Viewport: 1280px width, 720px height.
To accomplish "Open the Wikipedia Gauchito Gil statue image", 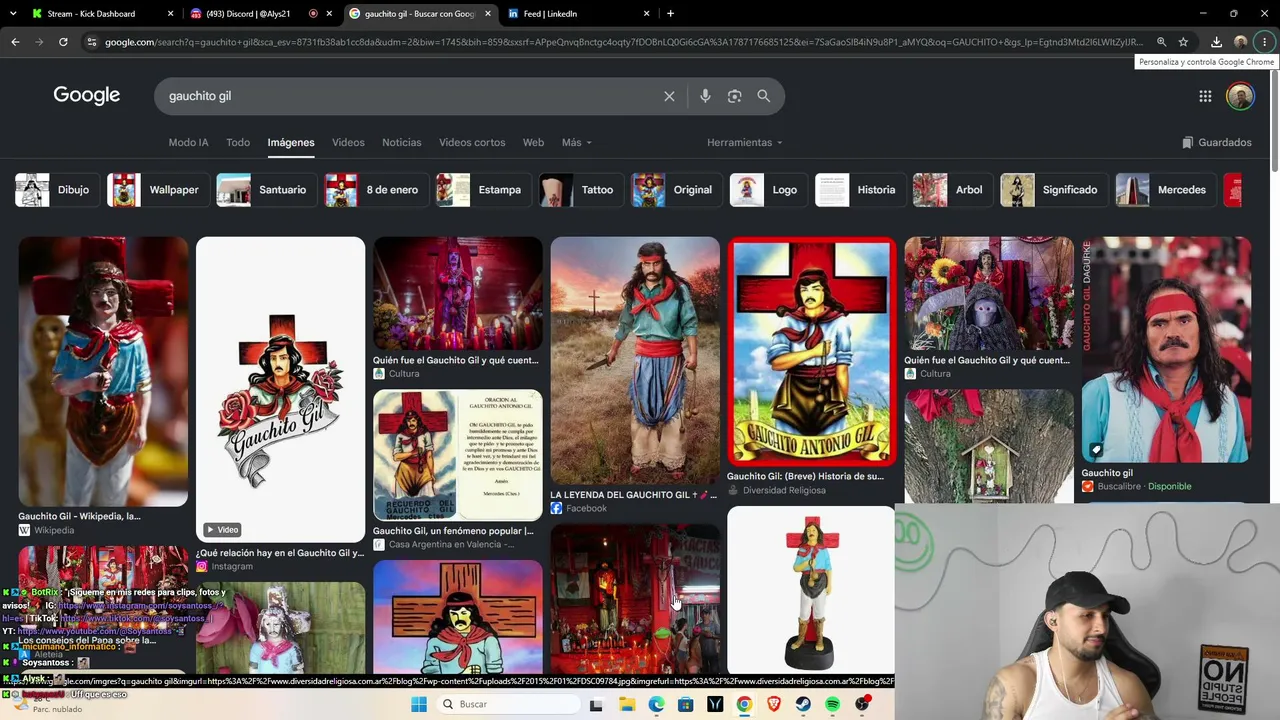I will point(103,372).
